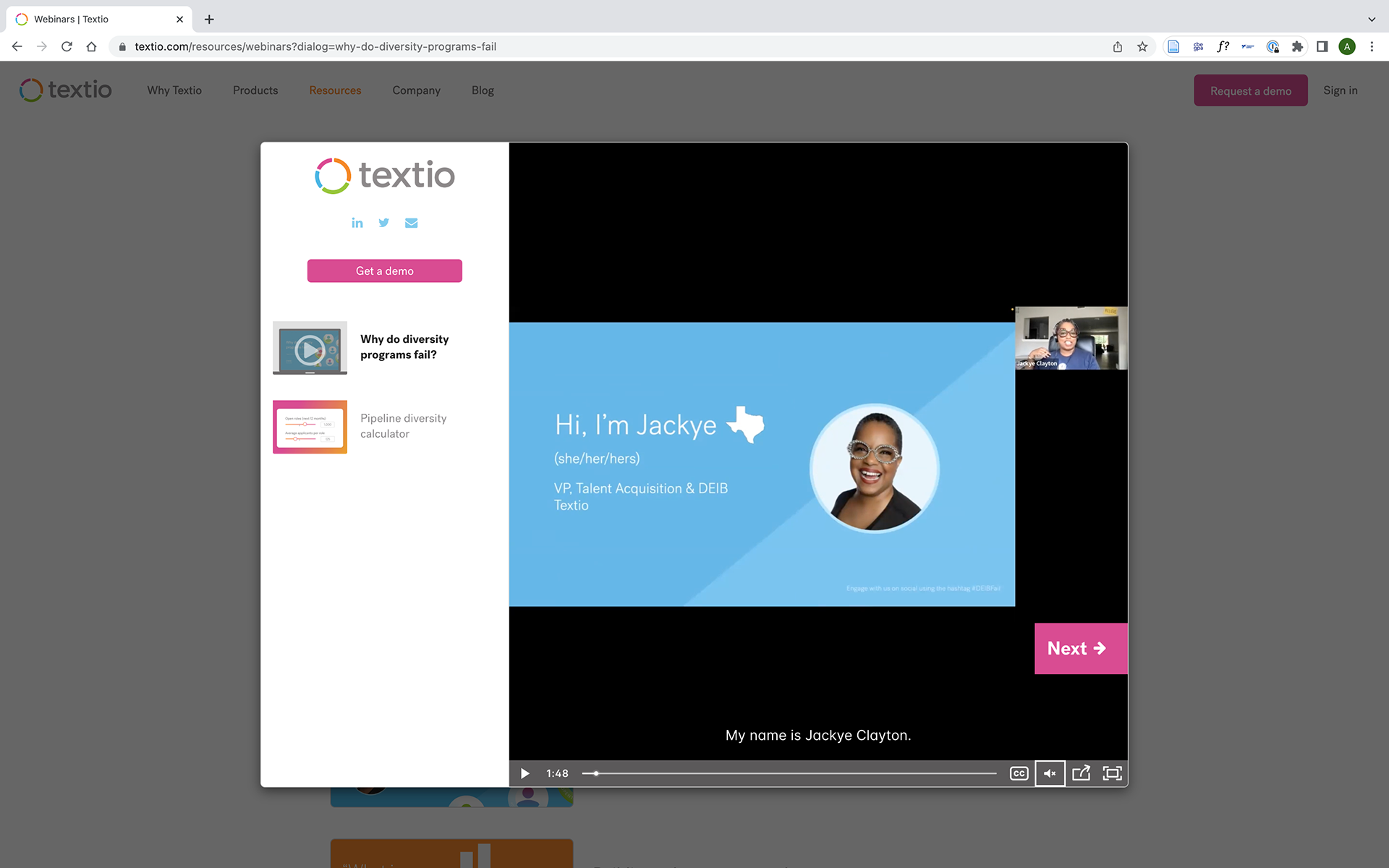Enter fullscreen video mode
The image size is (1389, 868).
pyautogui.click(x=1112, y=773)
